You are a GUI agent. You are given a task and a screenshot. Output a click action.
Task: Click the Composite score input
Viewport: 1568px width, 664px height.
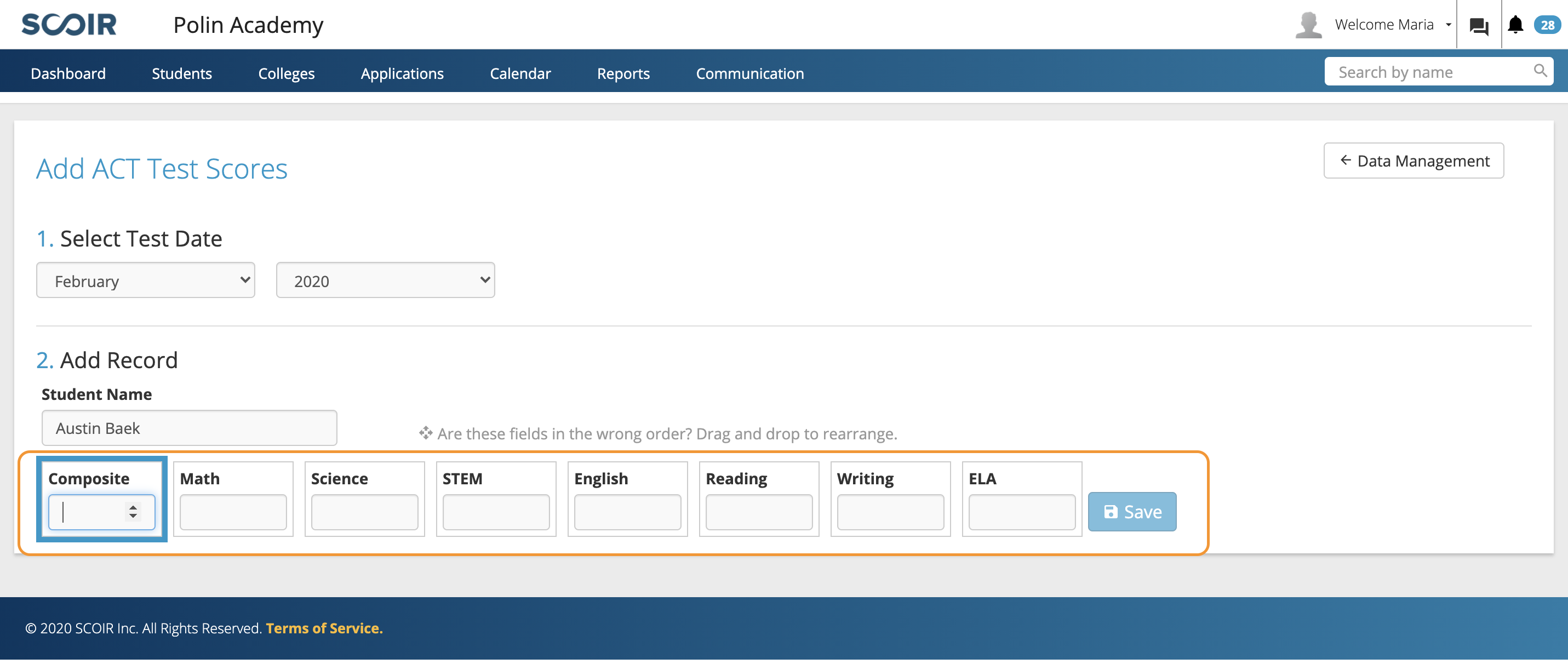pyautogui.click(x=101, y=512)
